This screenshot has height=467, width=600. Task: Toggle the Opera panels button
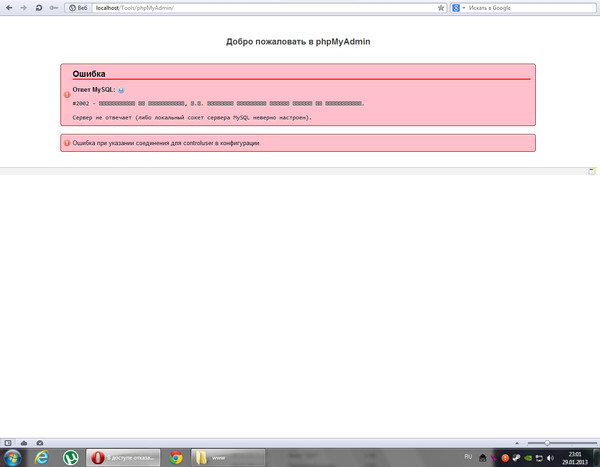click(x=8, y=443)
